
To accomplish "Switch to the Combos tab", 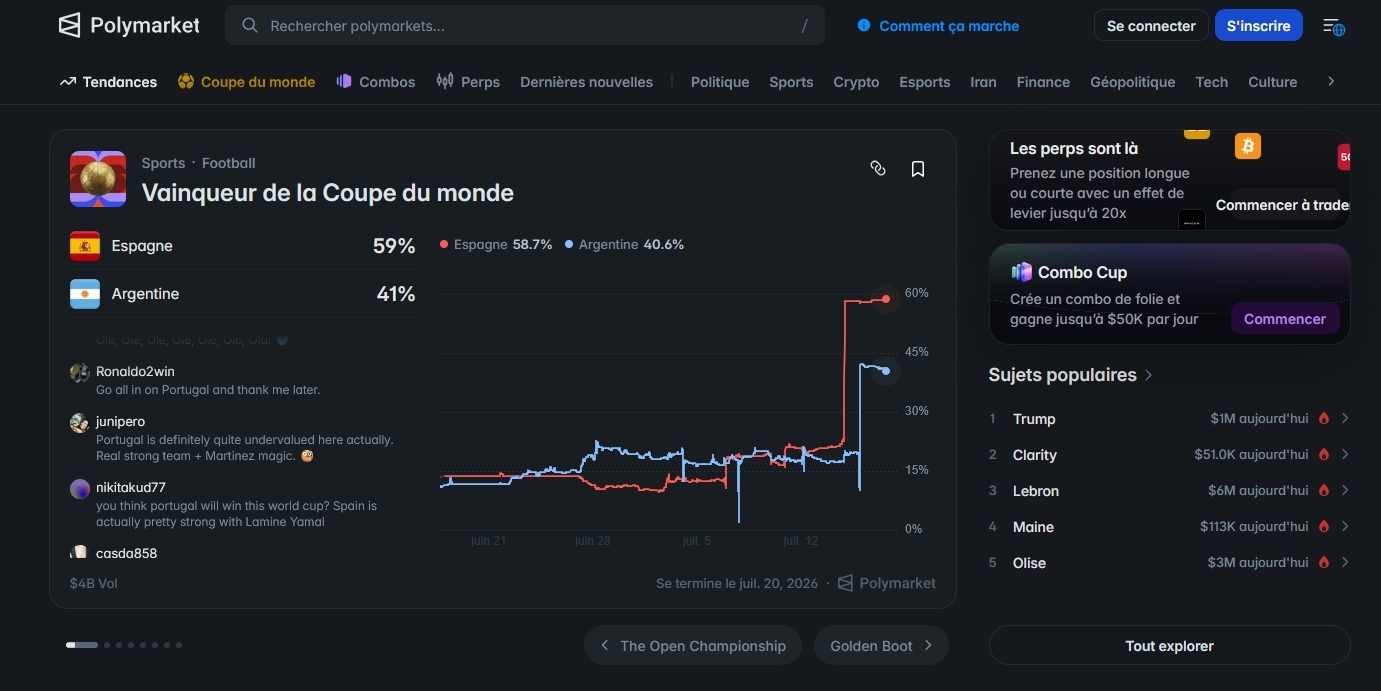I will pos(376,82).
